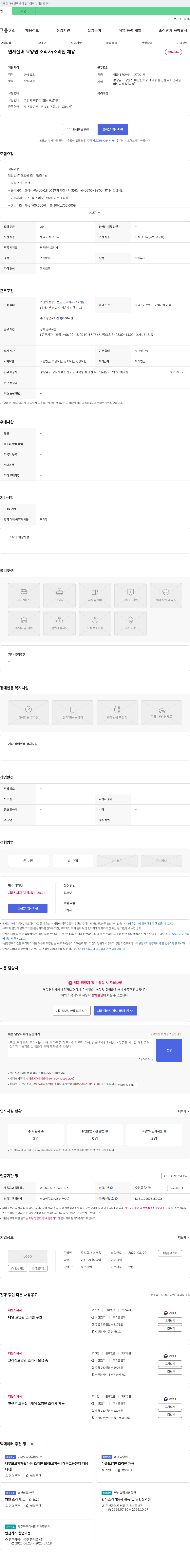Jump to the 복리후생 section tab
The image size is (190, 1568).
(x=111, y=43)
